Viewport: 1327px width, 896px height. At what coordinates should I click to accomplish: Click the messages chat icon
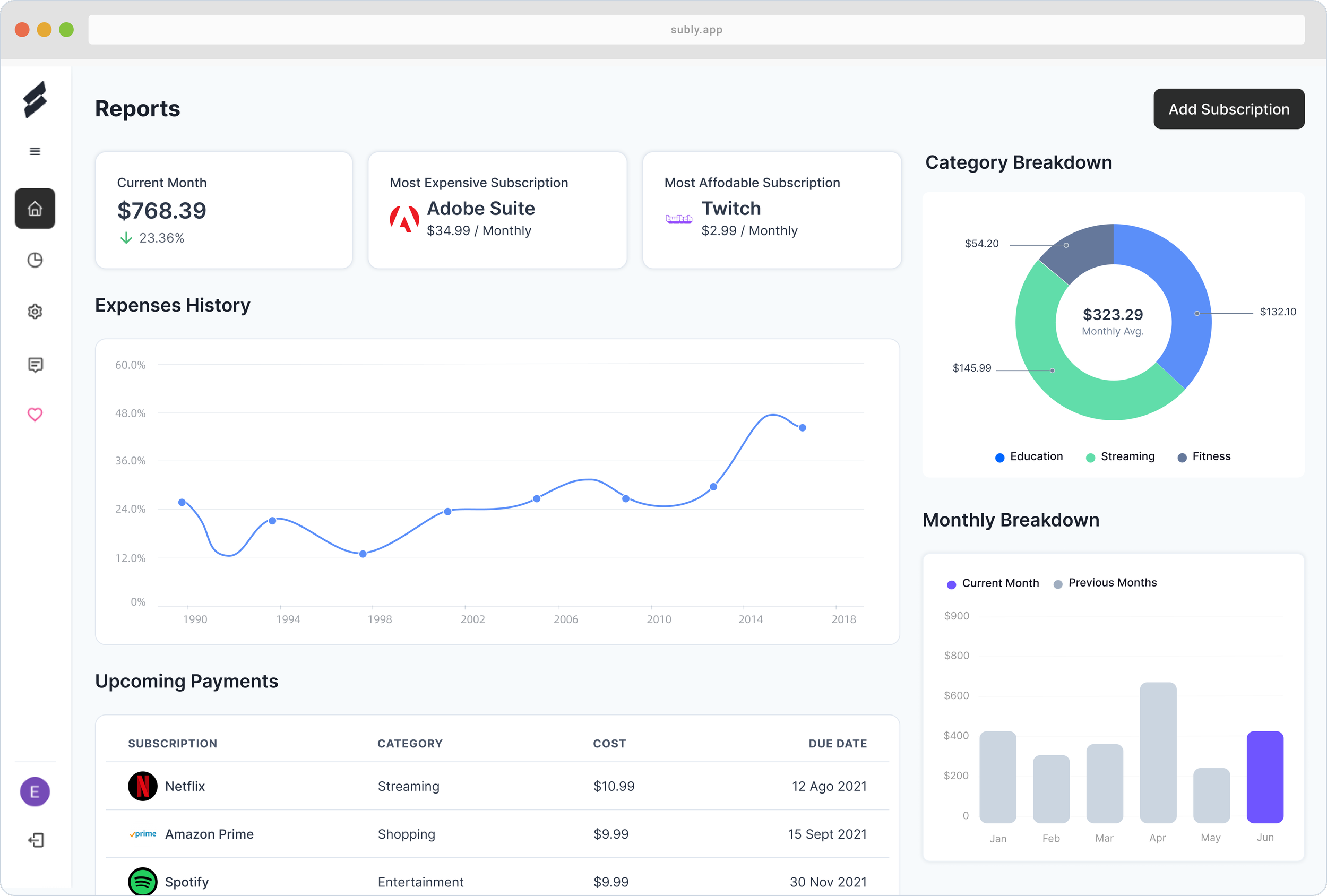(x=35, y=364)
